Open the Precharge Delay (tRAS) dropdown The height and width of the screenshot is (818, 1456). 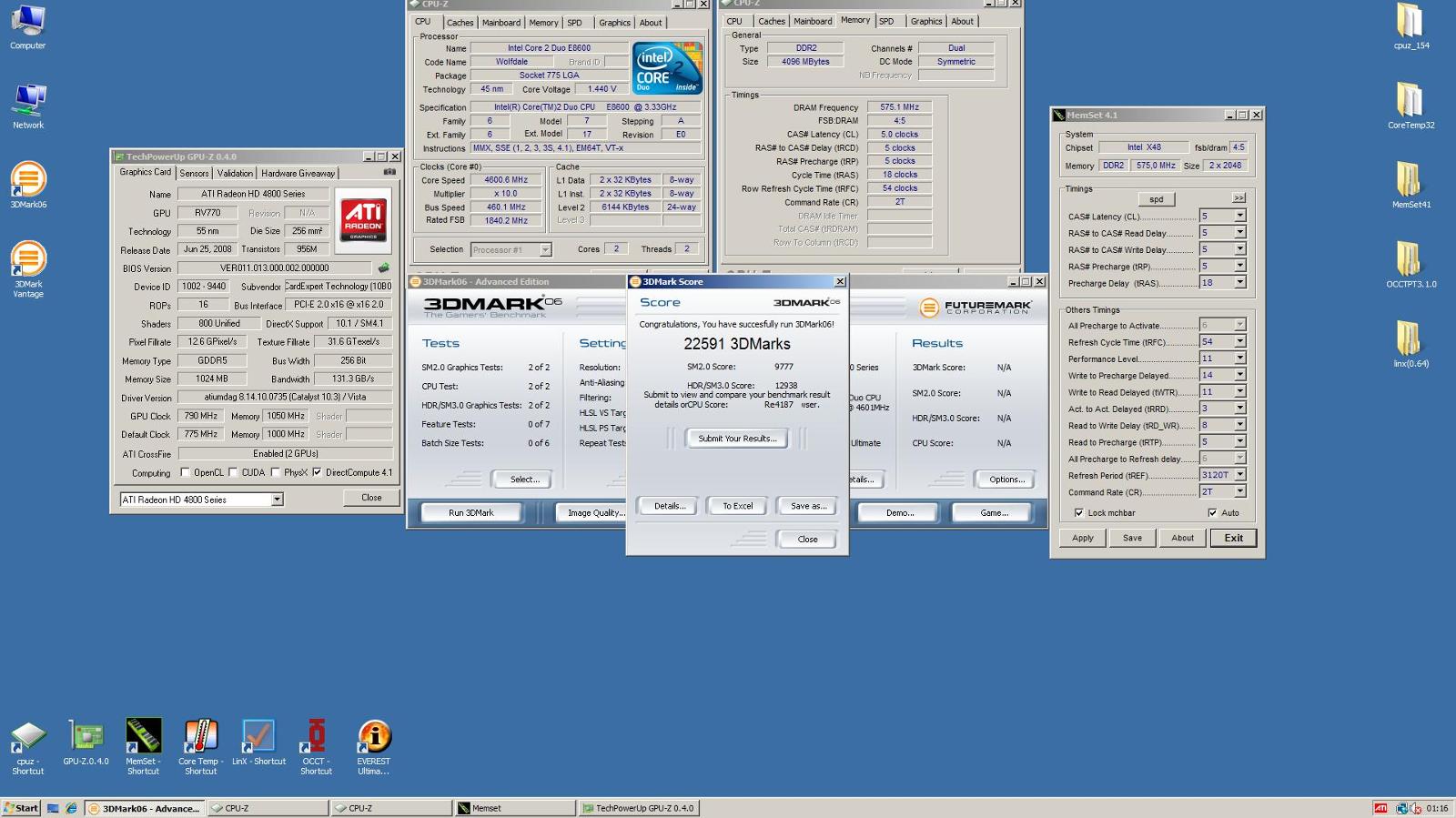click(1239, 282)
